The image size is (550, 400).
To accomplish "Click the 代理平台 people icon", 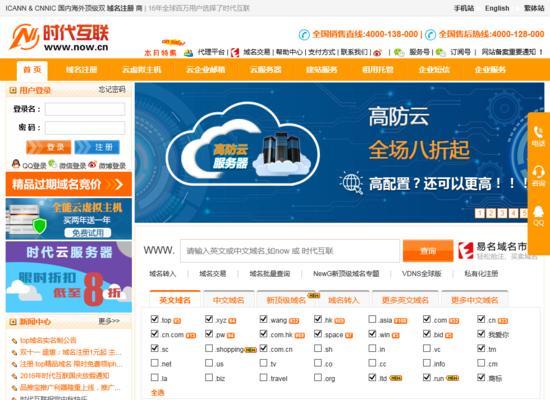I will 189,53.
